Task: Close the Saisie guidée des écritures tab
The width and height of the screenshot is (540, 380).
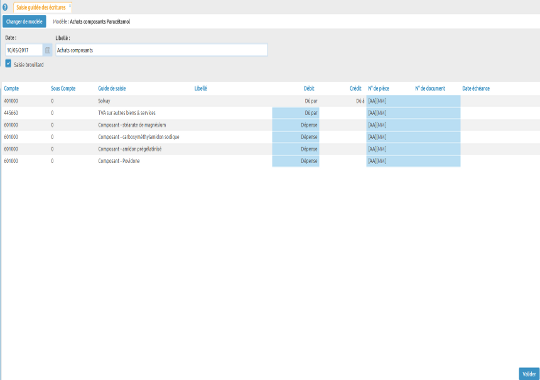Action: [x=70, y=6]
